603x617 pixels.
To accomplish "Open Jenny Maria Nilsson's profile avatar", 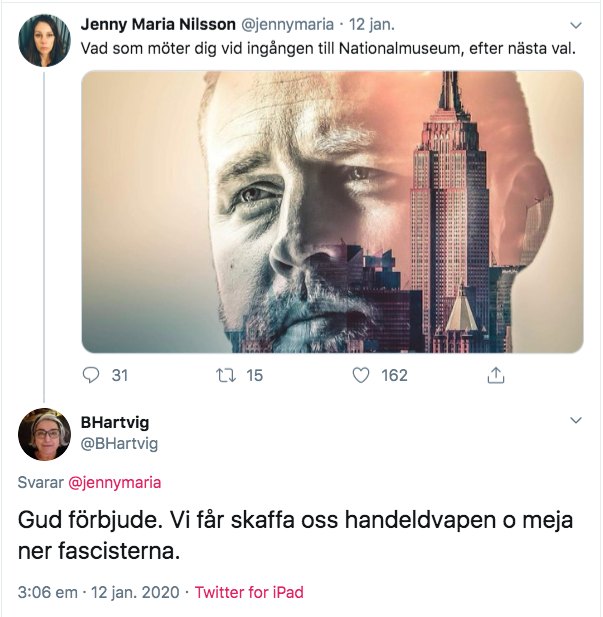I will pos(44,41).
